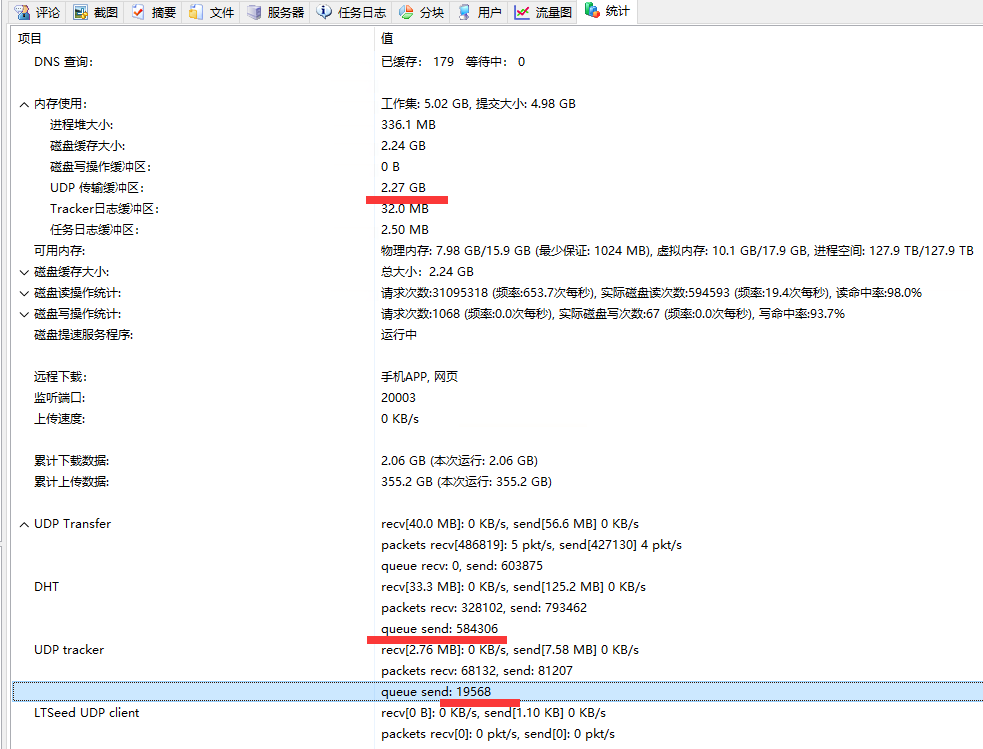Click the 截图 tab icon

click(80, 13)
